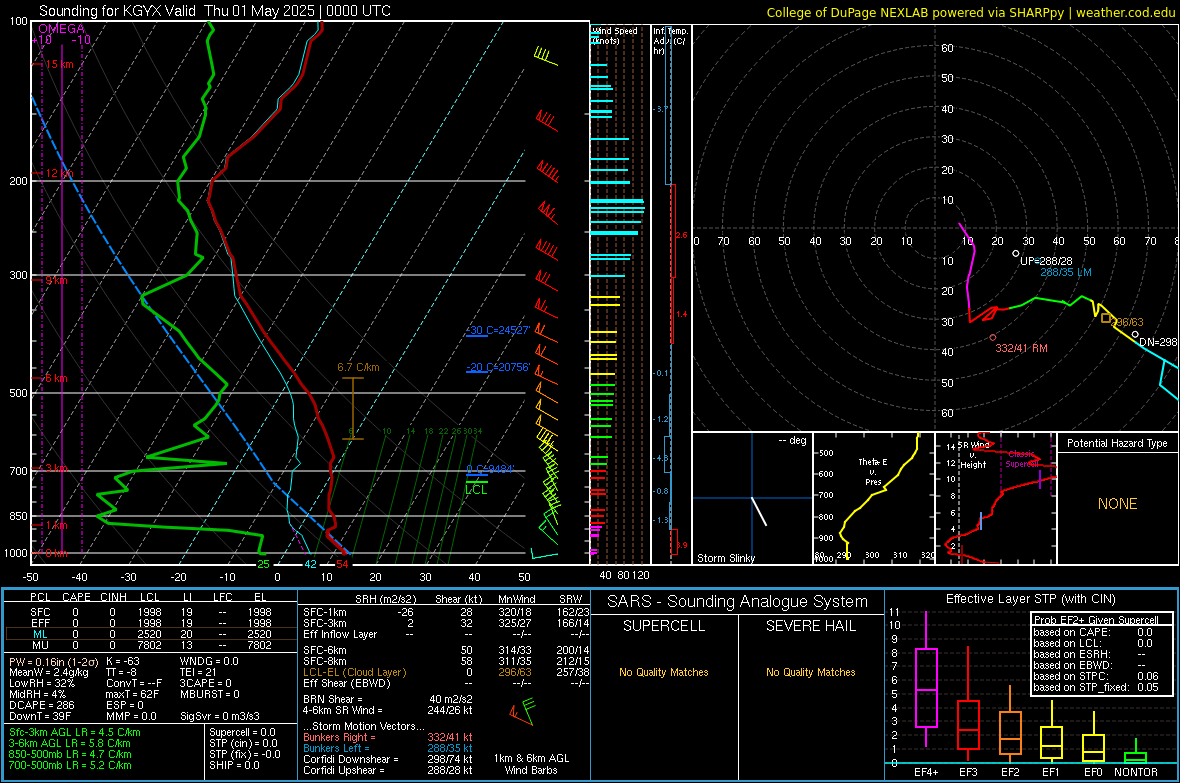Click the 332/41 RM hodograph label
The image size is (1180, 783).
coord(1021,348)
